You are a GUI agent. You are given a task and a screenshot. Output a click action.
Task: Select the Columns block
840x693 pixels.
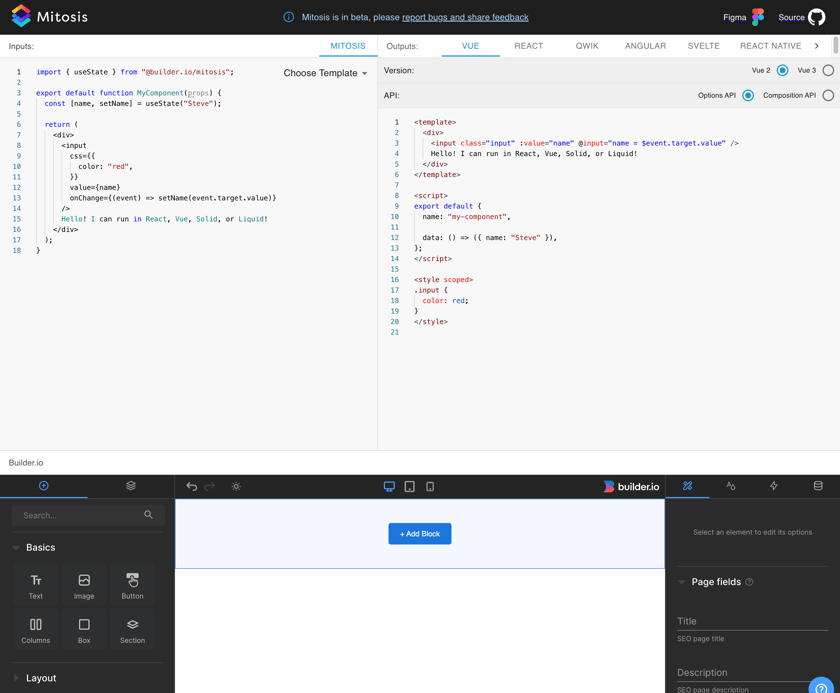coord(36,630)
